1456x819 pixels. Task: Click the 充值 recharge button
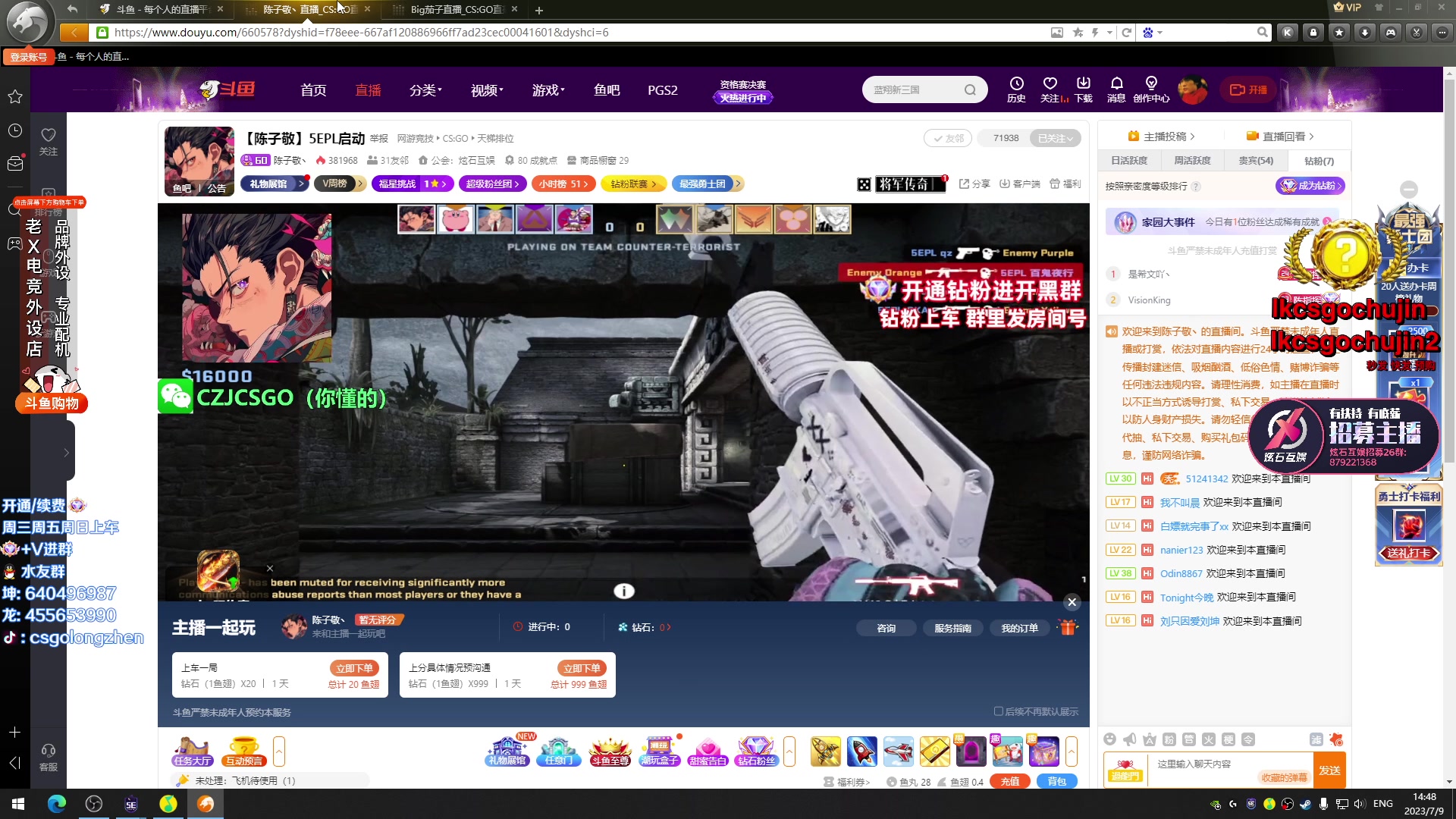point(1010,782)
